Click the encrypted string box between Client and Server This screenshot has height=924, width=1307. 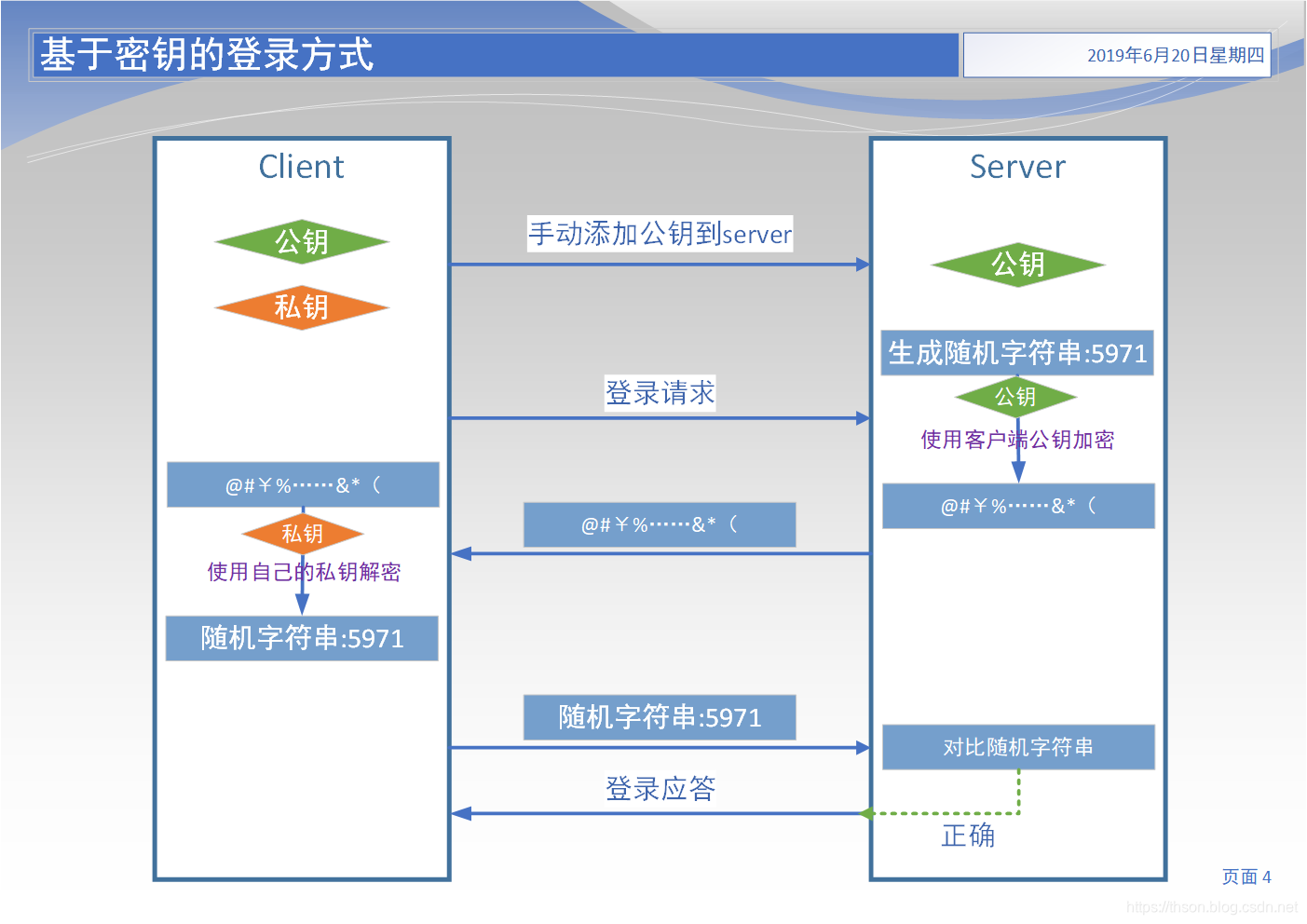(x=660, y=524)
